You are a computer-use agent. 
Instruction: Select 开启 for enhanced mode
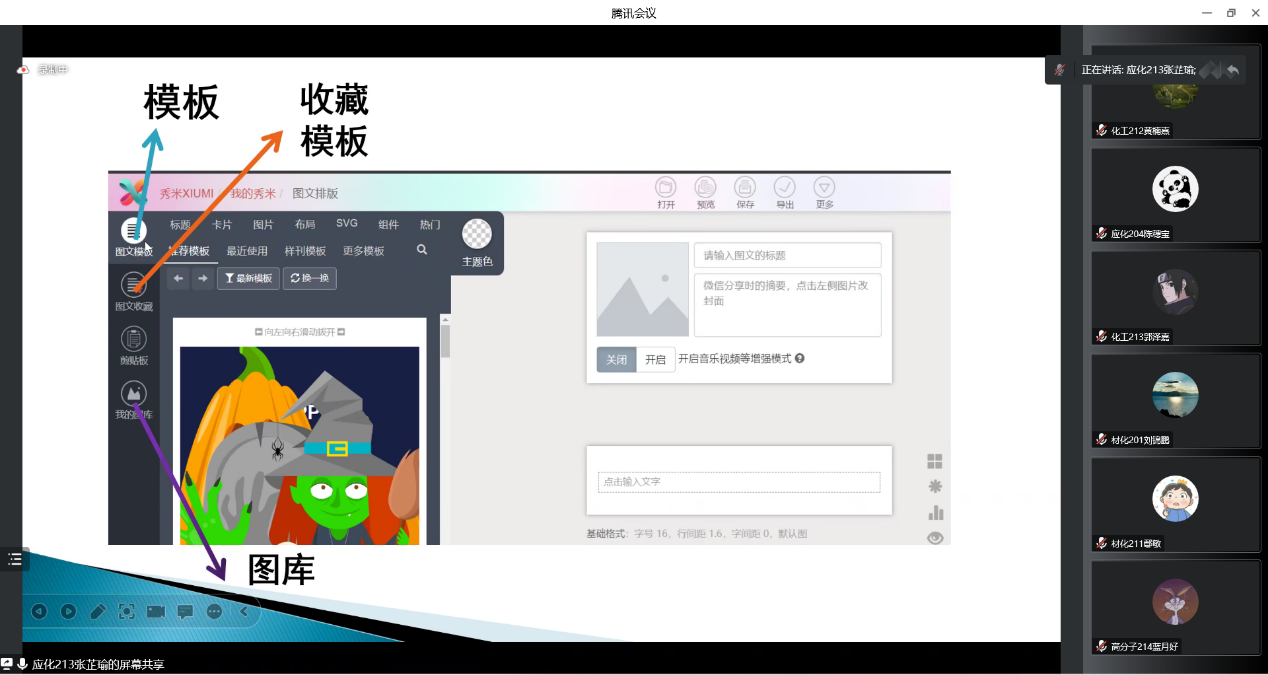click(x=655, y=360)
